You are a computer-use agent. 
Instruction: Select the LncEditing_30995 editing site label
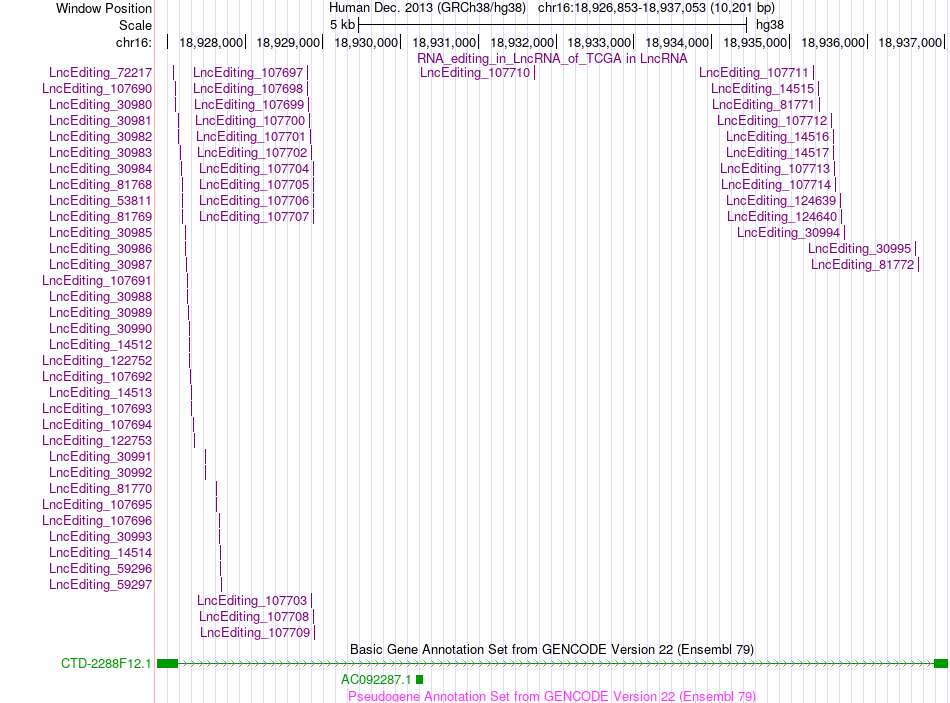[x=860, y=248]
